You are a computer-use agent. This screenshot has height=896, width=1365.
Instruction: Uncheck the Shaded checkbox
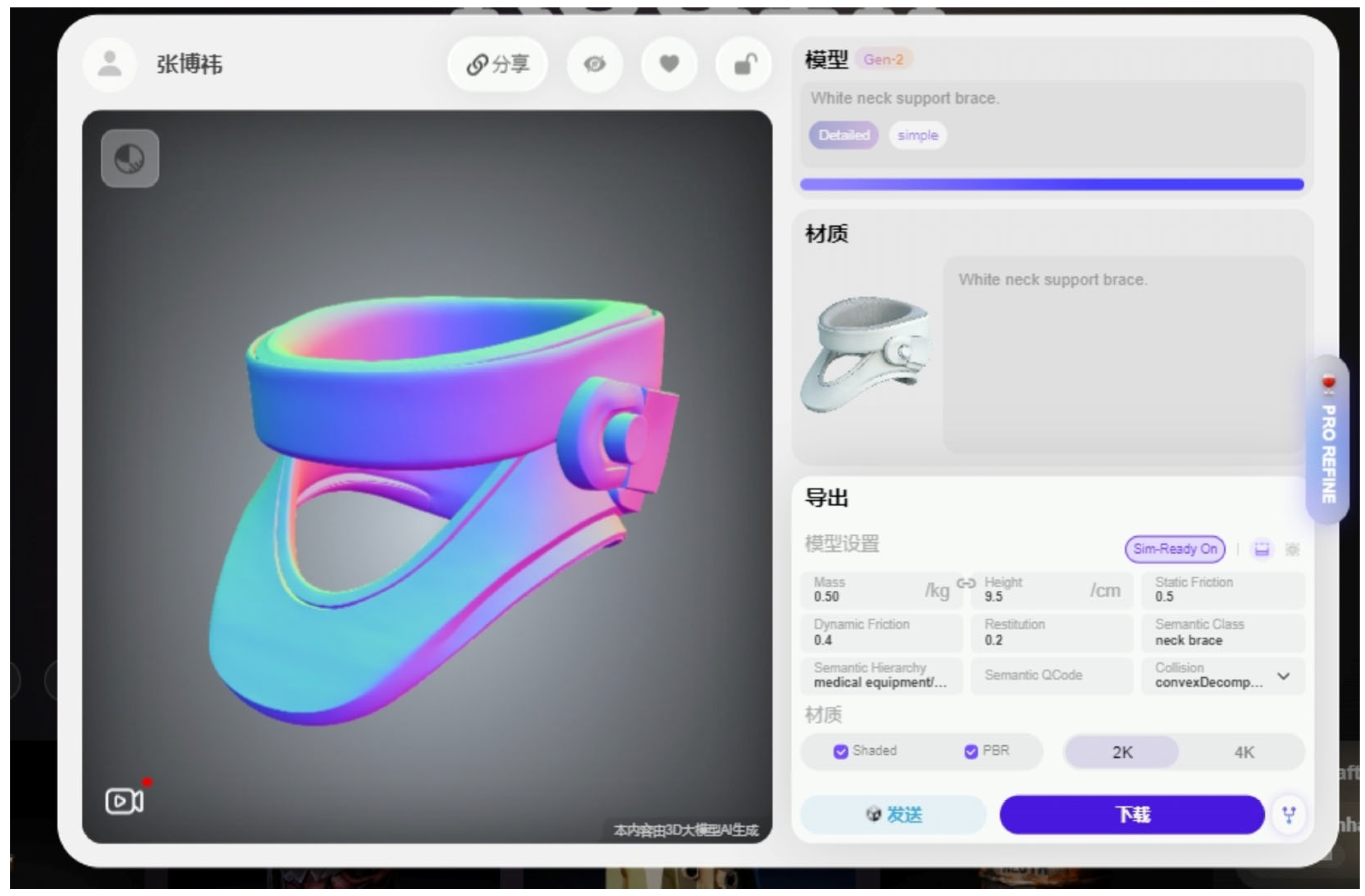840,752
